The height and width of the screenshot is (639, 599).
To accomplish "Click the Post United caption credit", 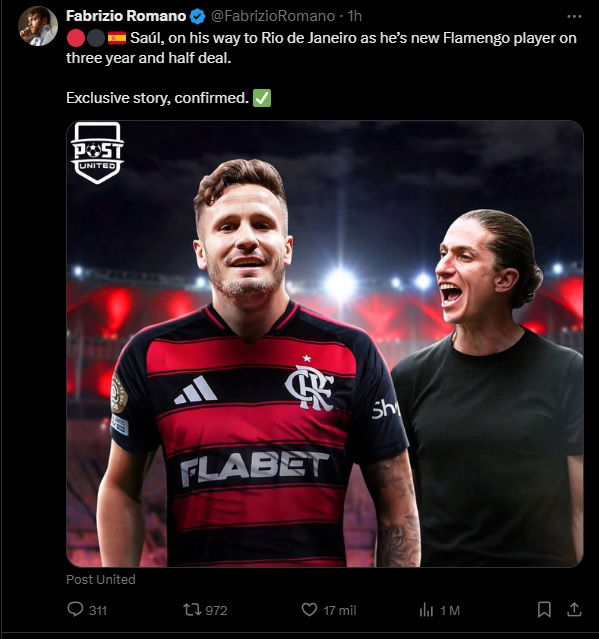I will pos(101,579).
